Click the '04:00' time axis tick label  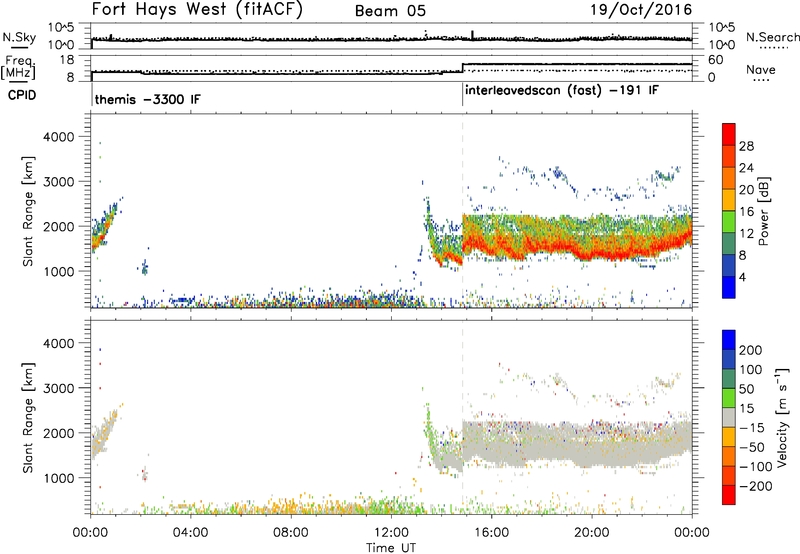pyautogui.click(x=191, y=533)
